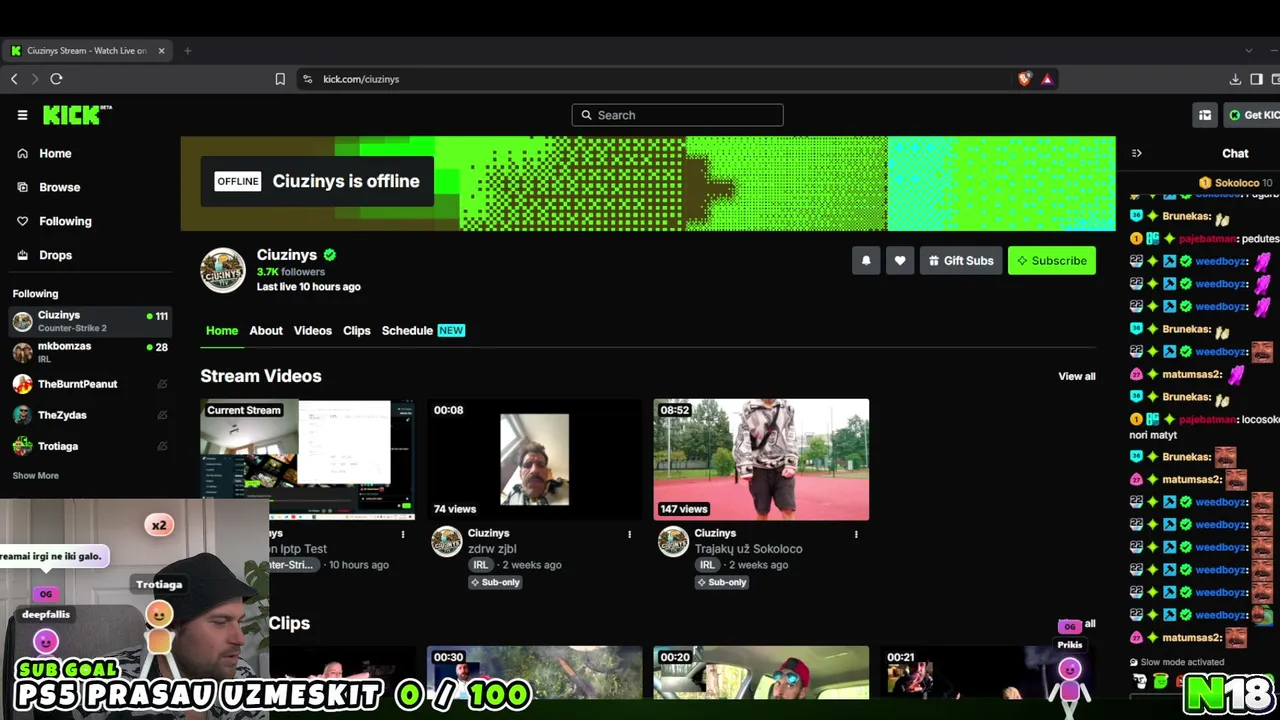The width and height of the screenshot is (1280, 720).
Task: Reload the page with the refresh icon
Action: pyautogui.click(x=56, y=79)
